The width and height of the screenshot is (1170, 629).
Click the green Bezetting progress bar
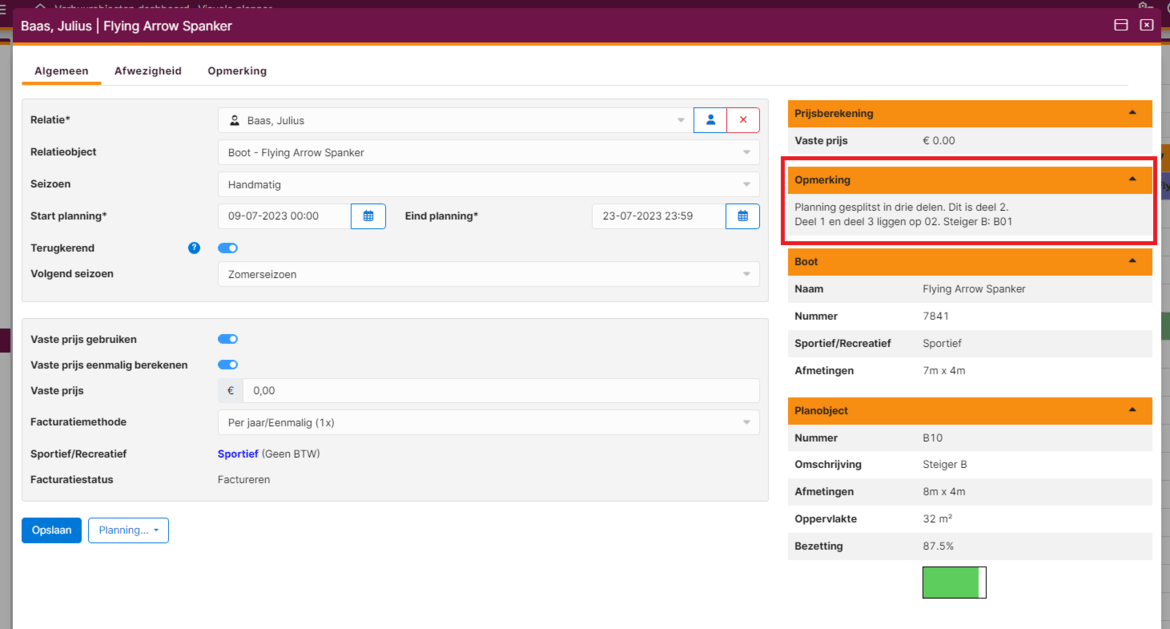tap(954, 582)
